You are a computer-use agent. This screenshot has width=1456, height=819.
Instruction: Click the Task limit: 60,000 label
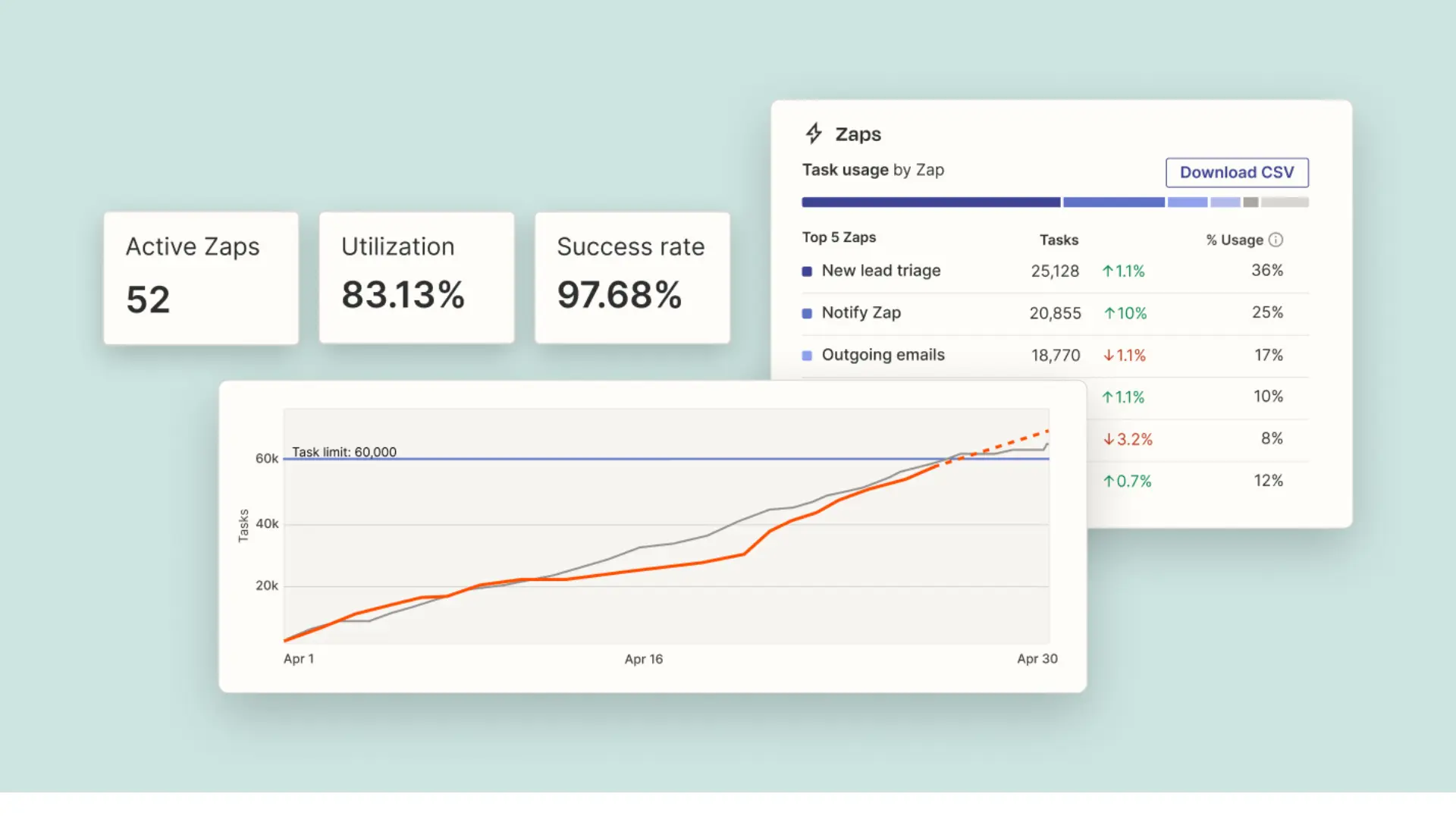click(x=344, y=452)
